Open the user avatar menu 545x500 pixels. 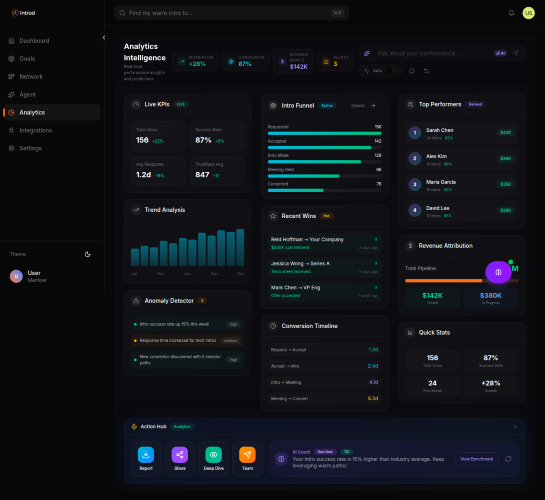click(528, 13)
